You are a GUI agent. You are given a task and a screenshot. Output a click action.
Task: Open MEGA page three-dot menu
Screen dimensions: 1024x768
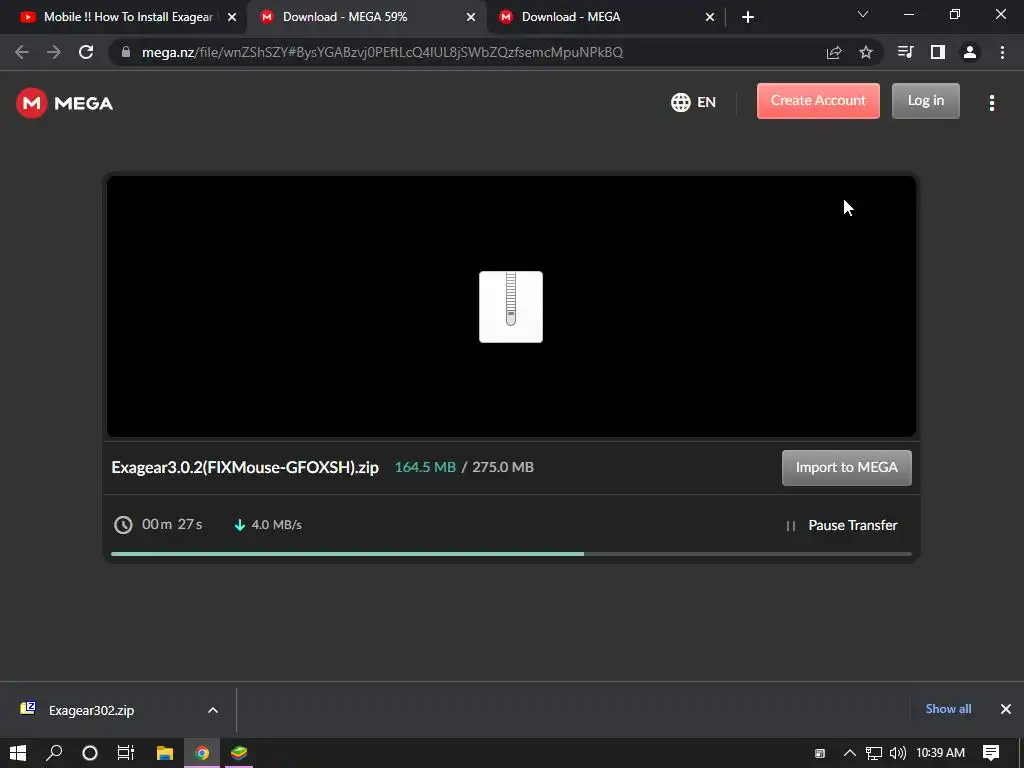point(991,103)
